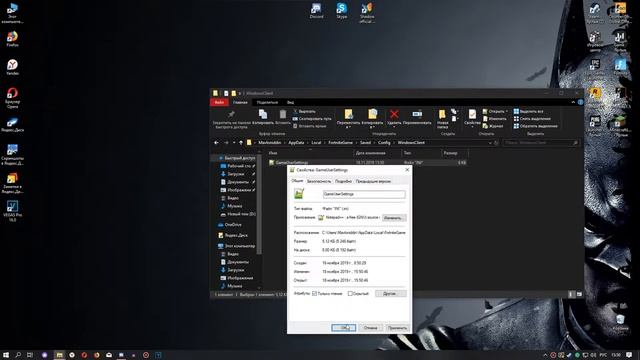Select This PC (Этот компьютер) in navigation pane
The height and width of the screenshot is (360, 640).
tap(237, 246)
